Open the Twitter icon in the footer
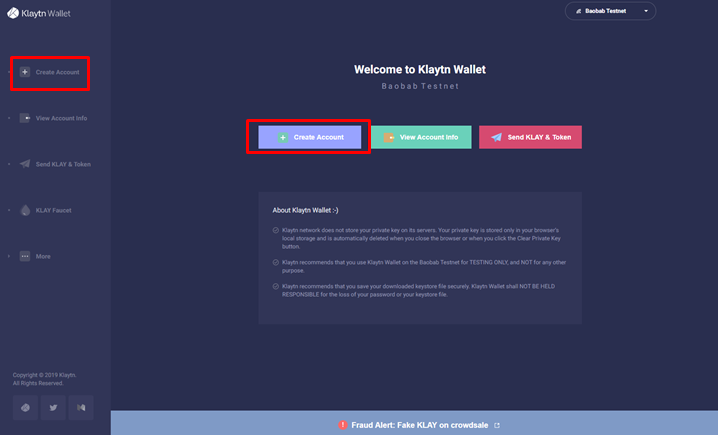The height and width of the screenshot is (435, 718). point(53,408)
